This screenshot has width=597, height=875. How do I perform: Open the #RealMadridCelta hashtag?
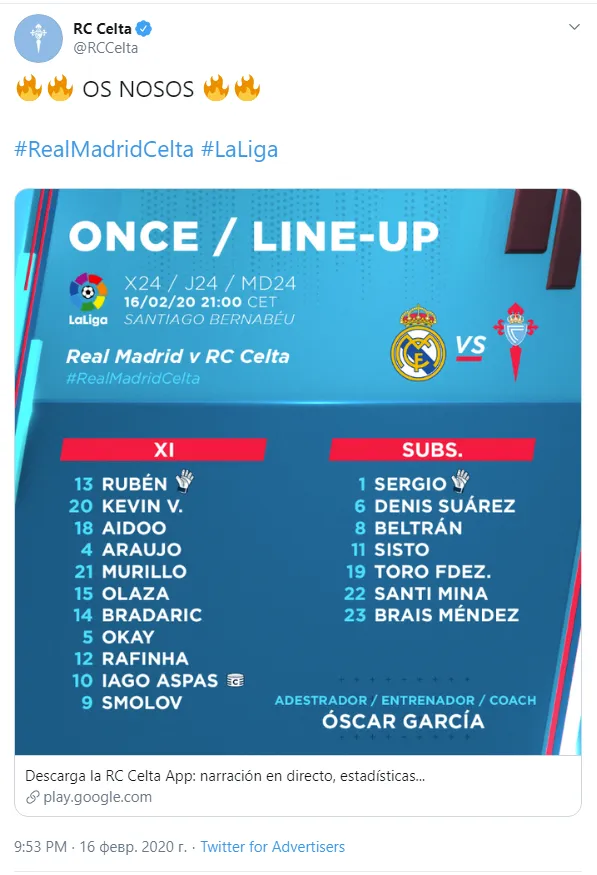[x=104, y=149]
